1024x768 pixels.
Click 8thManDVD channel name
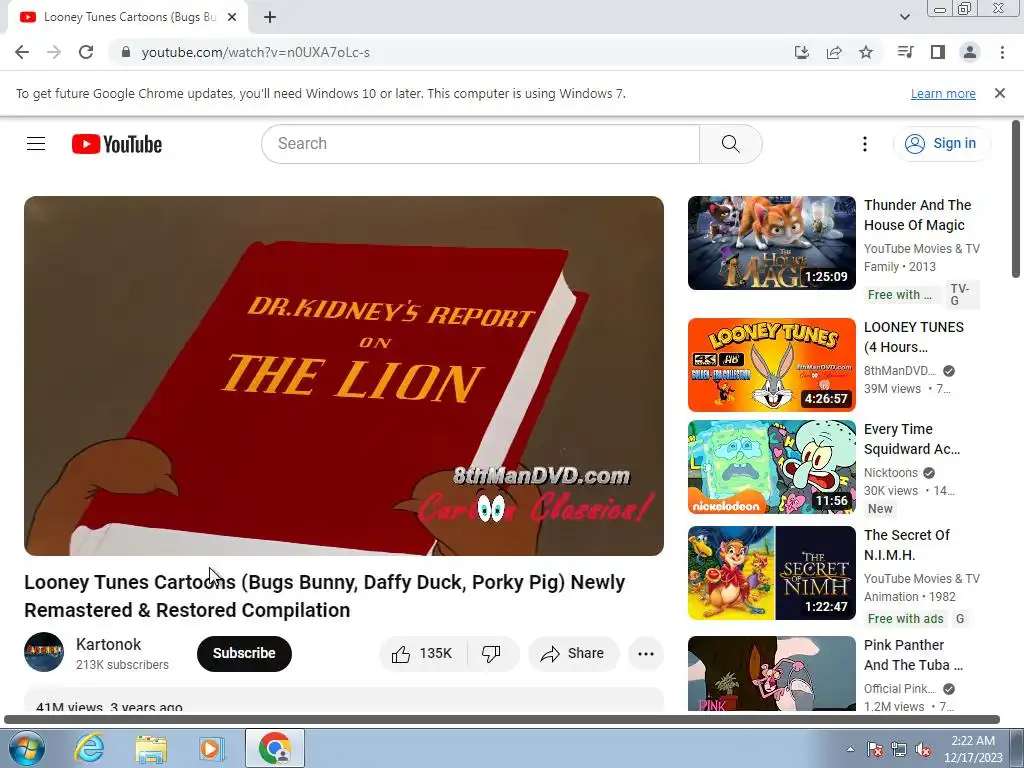(x=900, y=371)
